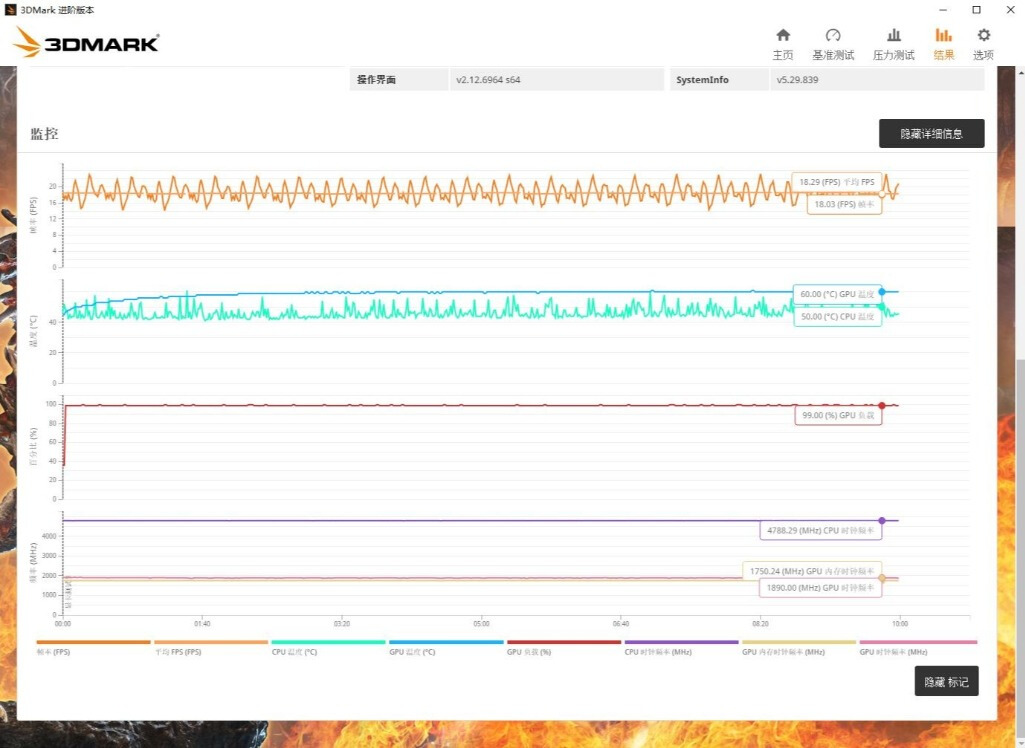1025x748 pixels.
Task: Select the SystemInfo v5.29.839 row
Action: coord(830,79)
